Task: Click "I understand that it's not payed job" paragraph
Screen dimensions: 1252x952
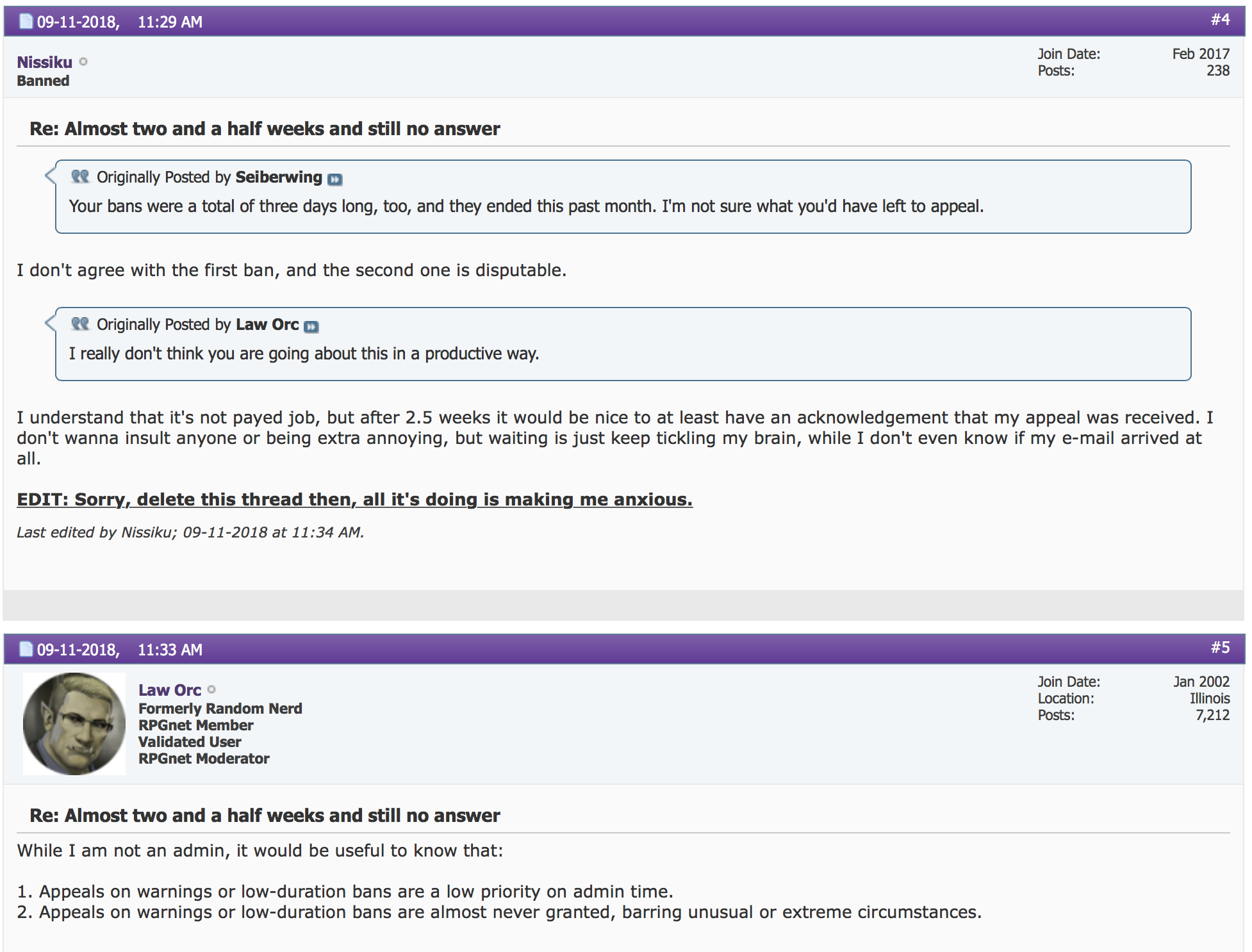Action: [x=615, y=438]
